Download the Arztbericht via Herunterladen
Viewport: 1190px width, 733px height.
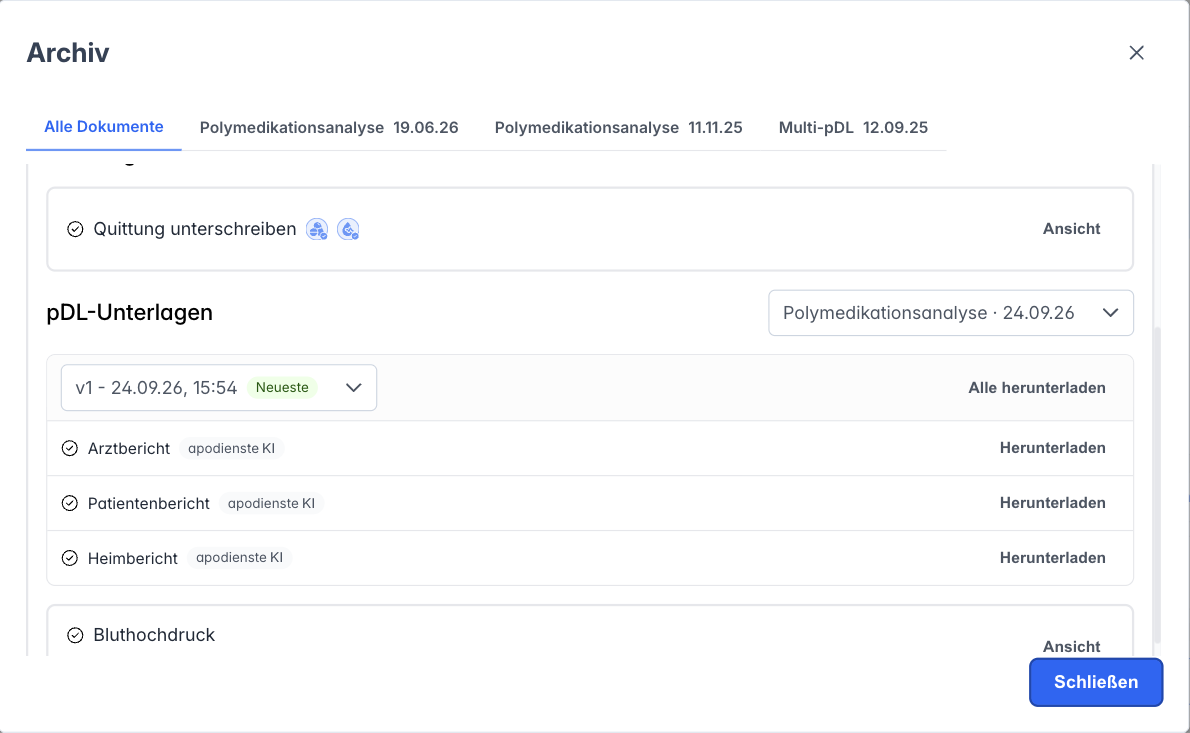click(x=1052, y=448)
